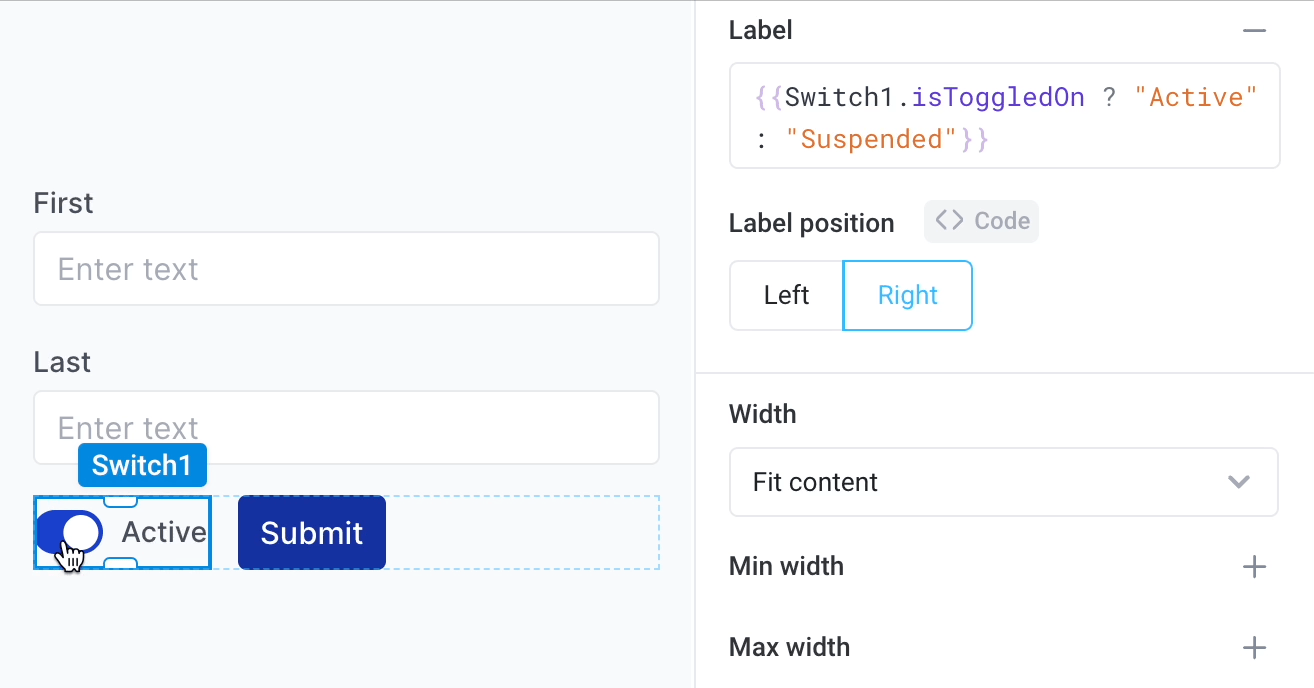Image resolution: width=1314 pixels, height=688 pixels.
Task: Select Left label position
Action: 786,295
